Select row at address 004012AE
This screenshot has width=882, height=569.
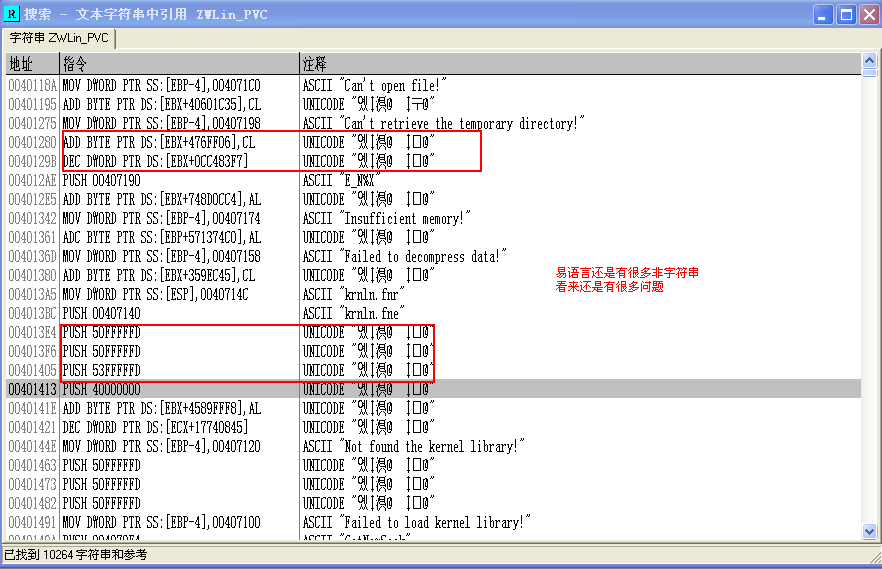pos(34,180)
